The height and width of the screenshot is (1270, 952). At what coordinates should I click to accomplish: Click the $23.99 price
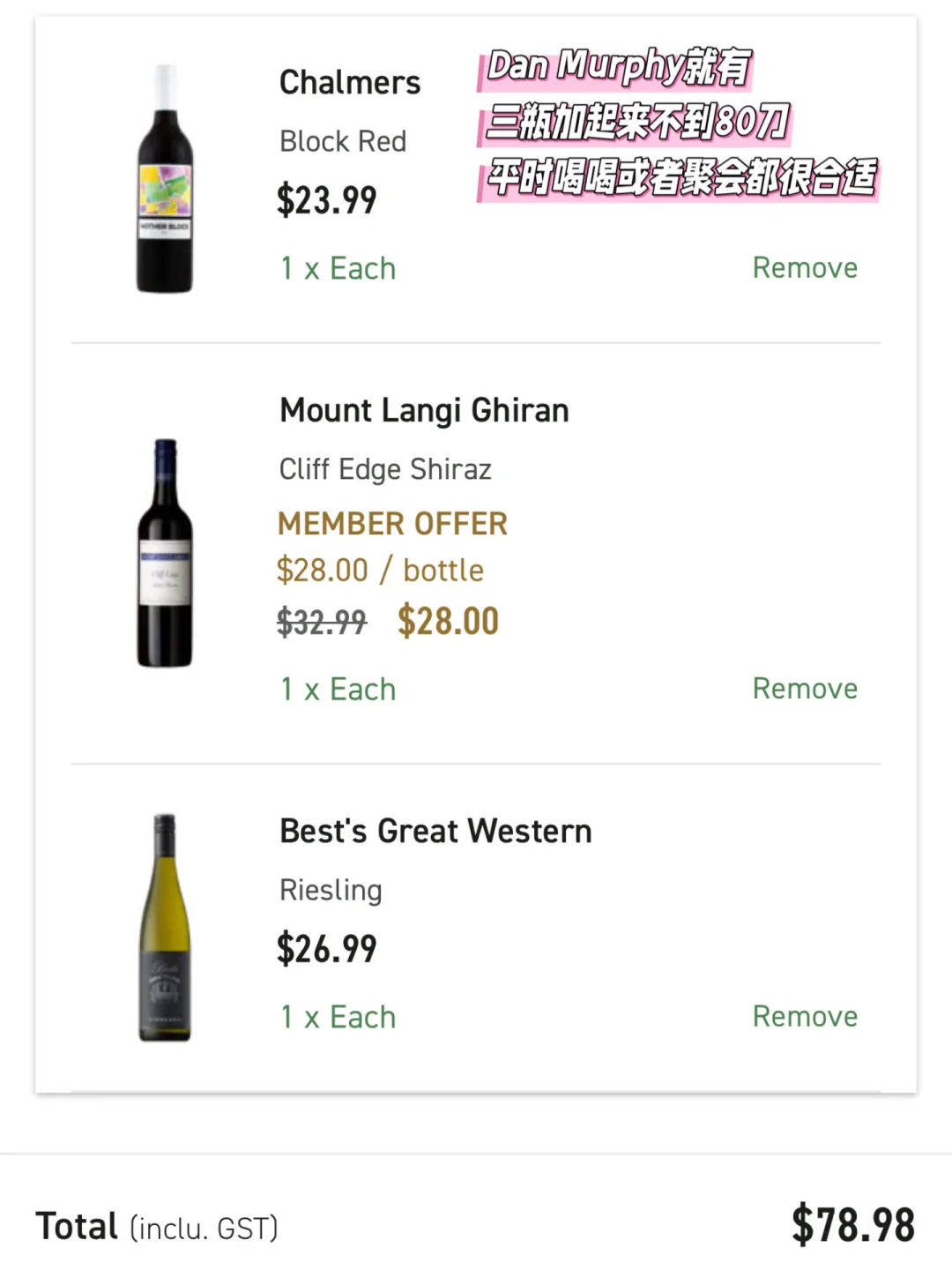coord(326,200)
